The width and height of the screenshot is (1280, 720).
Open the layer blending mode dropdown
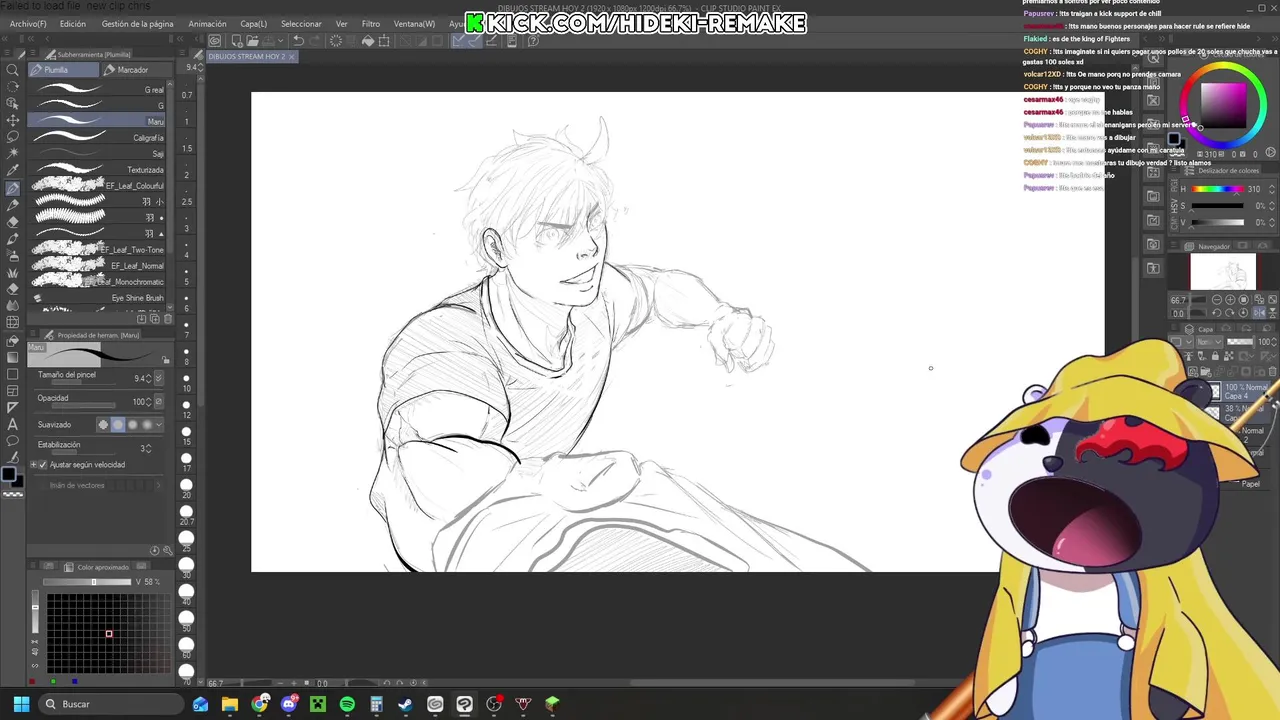click(1210, 342)
